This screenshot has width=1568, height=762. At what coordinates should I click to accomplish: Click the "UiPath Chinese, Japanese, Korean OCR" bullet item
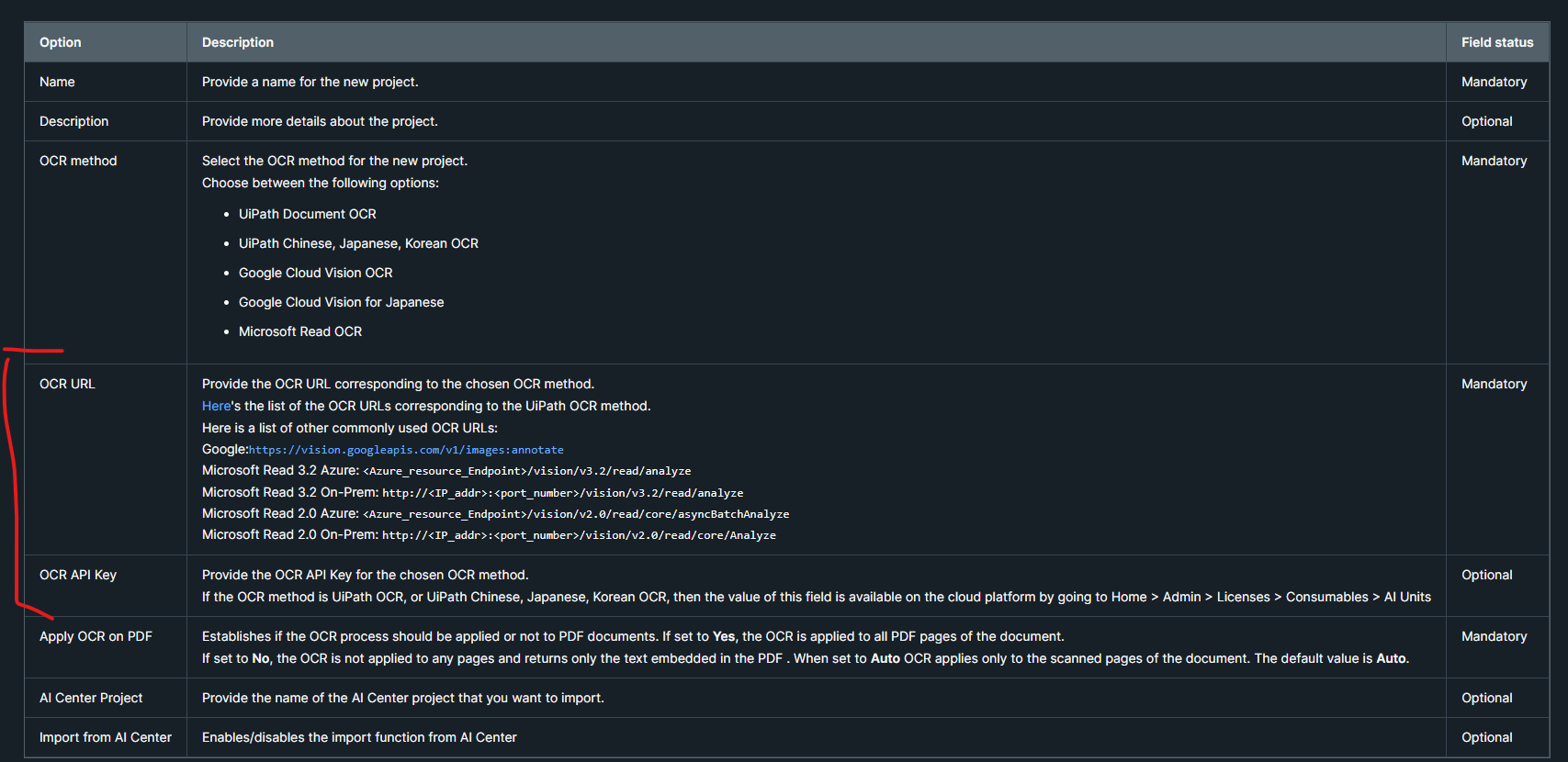point(358,243)
